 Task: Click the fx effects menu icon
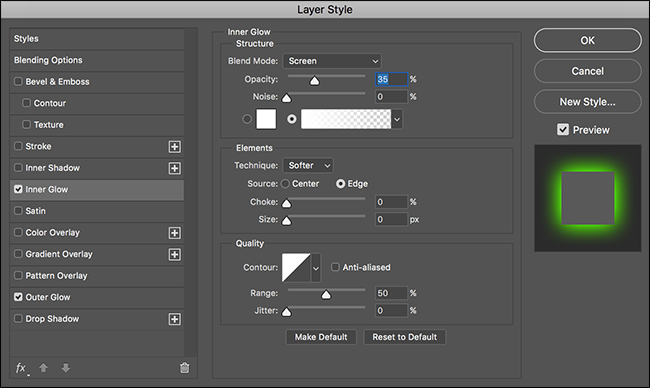coord(22,368)
